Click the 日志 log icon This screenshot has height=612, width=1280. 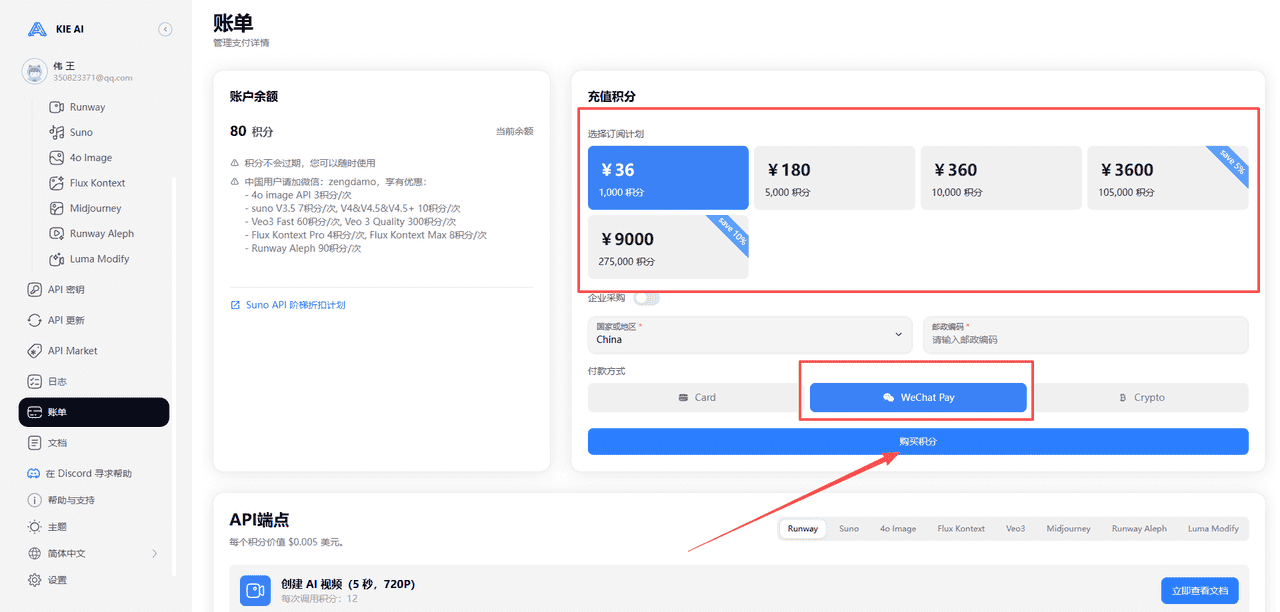coord(34,382)
